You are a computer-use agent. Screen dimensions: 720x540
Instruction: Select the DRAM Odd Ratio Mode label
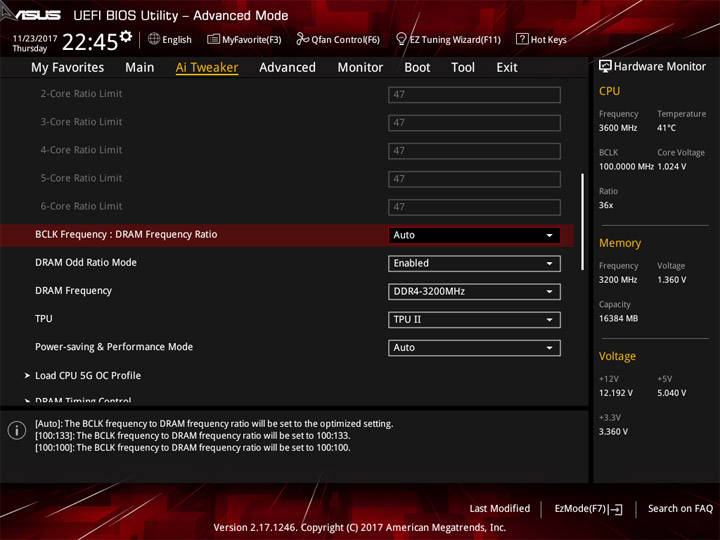pyautogui.click(x=86, y=263)
